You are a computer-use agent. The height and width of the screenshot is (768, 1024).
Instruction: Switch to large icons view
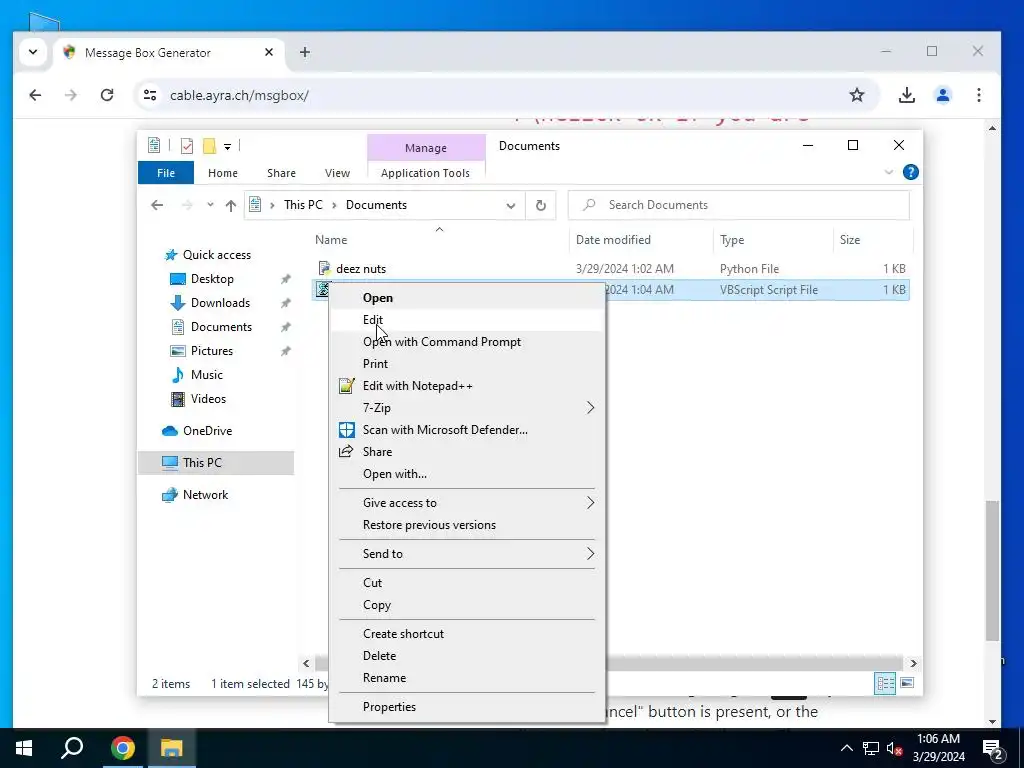[907, 683]
